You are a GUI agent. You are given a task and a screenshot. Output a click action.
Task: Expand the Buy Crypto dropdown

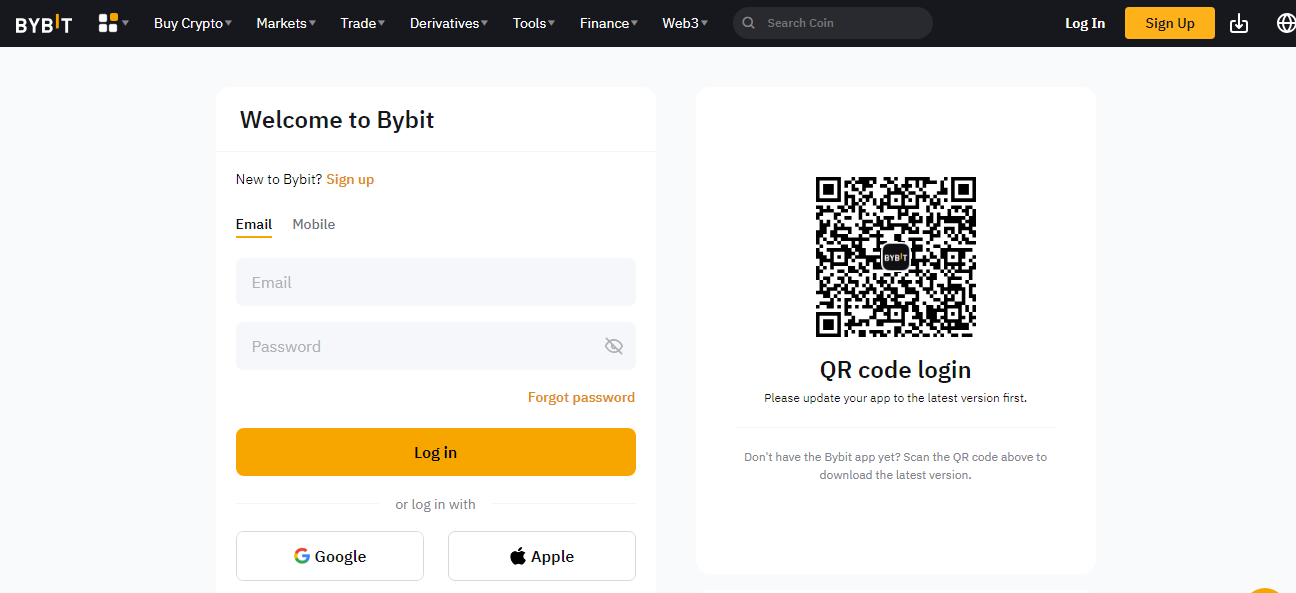pyautogui.click(x=193, y=23)
